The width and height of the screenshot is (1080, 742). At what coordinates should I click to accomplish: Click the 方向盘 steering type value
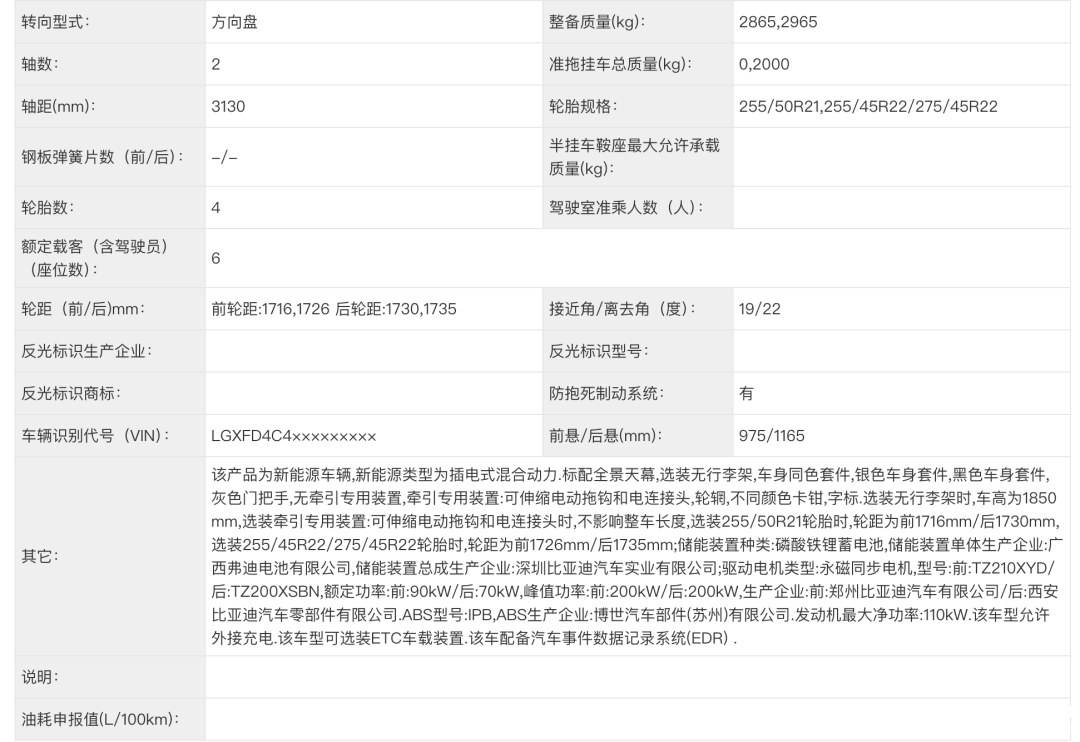click(234, 22)
